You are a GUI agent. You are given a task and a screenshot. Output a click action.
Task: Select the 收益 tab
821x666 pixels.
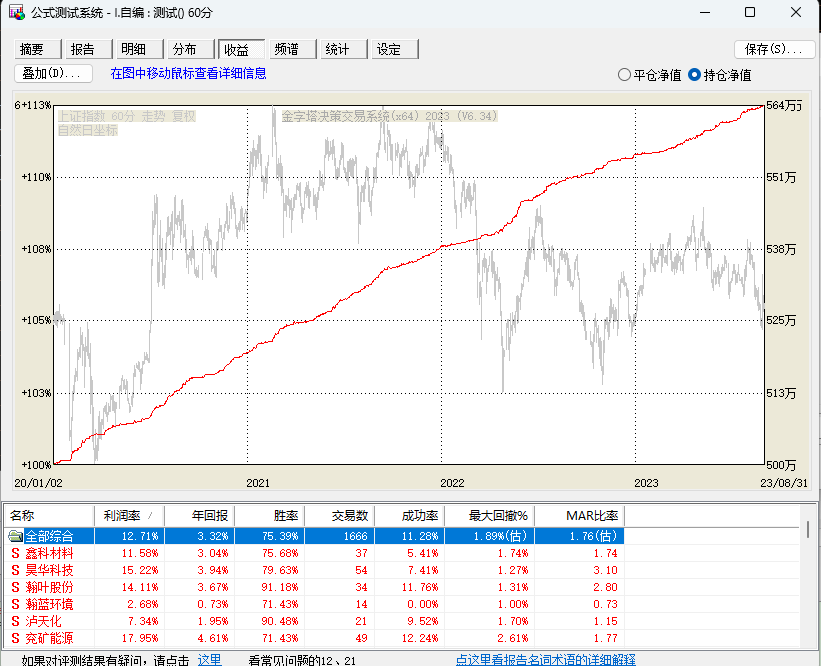click(241, 49)
